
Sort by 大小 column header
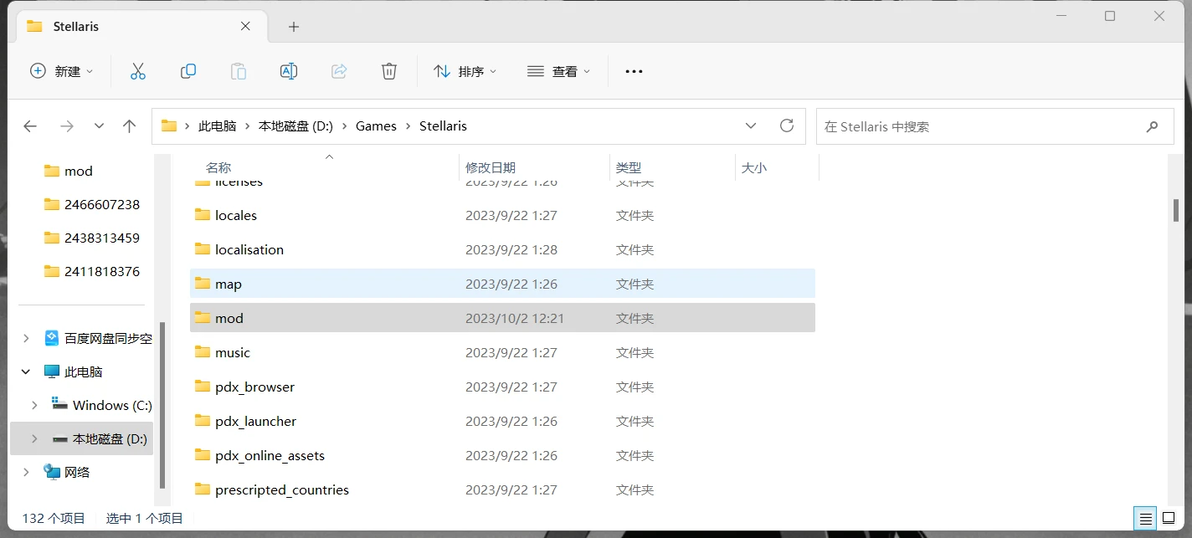[x=753, y=168]
